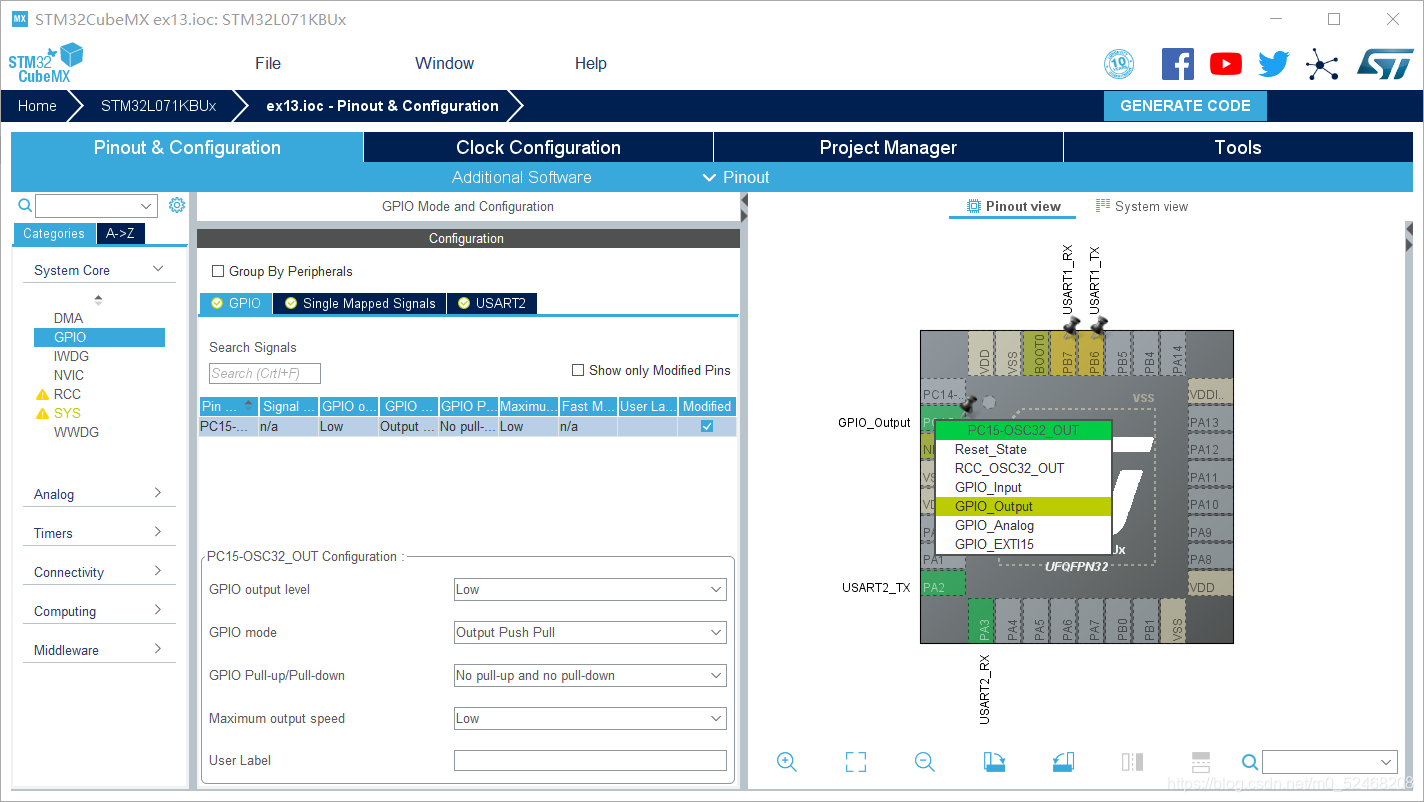Open GPIO Pull-up/Pull-down dropdown

pyautogui.click(x=590, y=675)
